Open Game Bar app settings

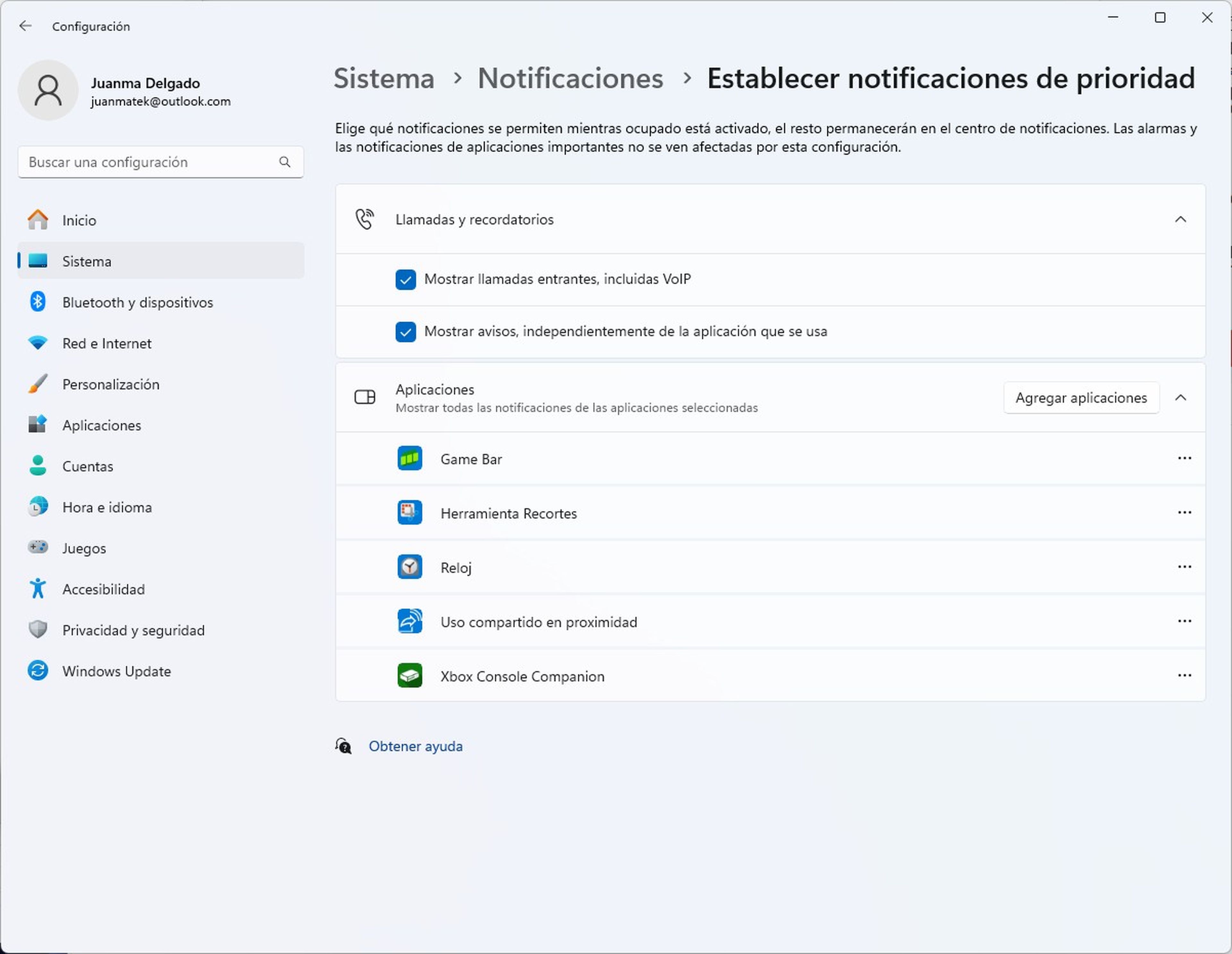(x=1184, y=458)
